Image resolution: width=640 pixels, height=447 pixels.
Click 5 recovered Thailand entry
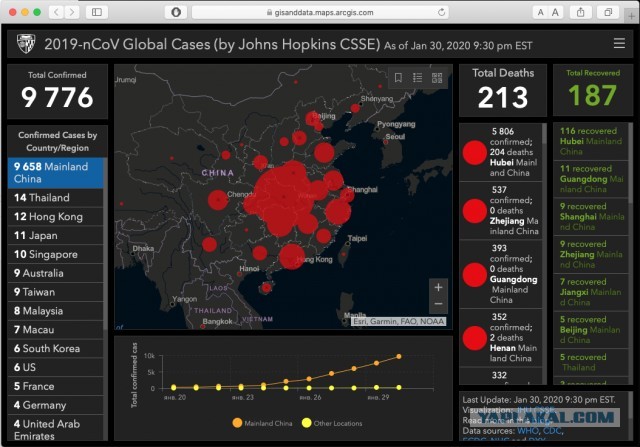591,362
